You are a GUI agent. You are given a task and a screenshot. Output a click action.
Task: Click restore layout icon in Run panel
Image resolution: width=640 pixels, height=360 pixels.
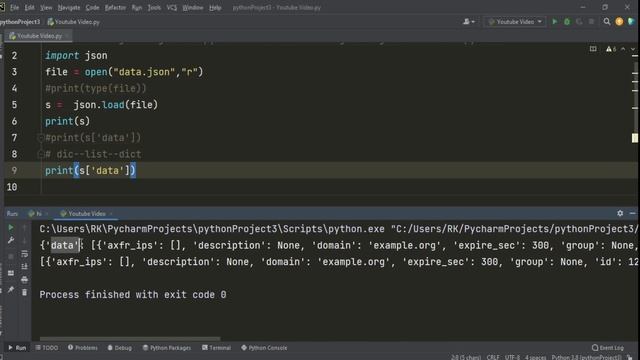coord(11,273)
